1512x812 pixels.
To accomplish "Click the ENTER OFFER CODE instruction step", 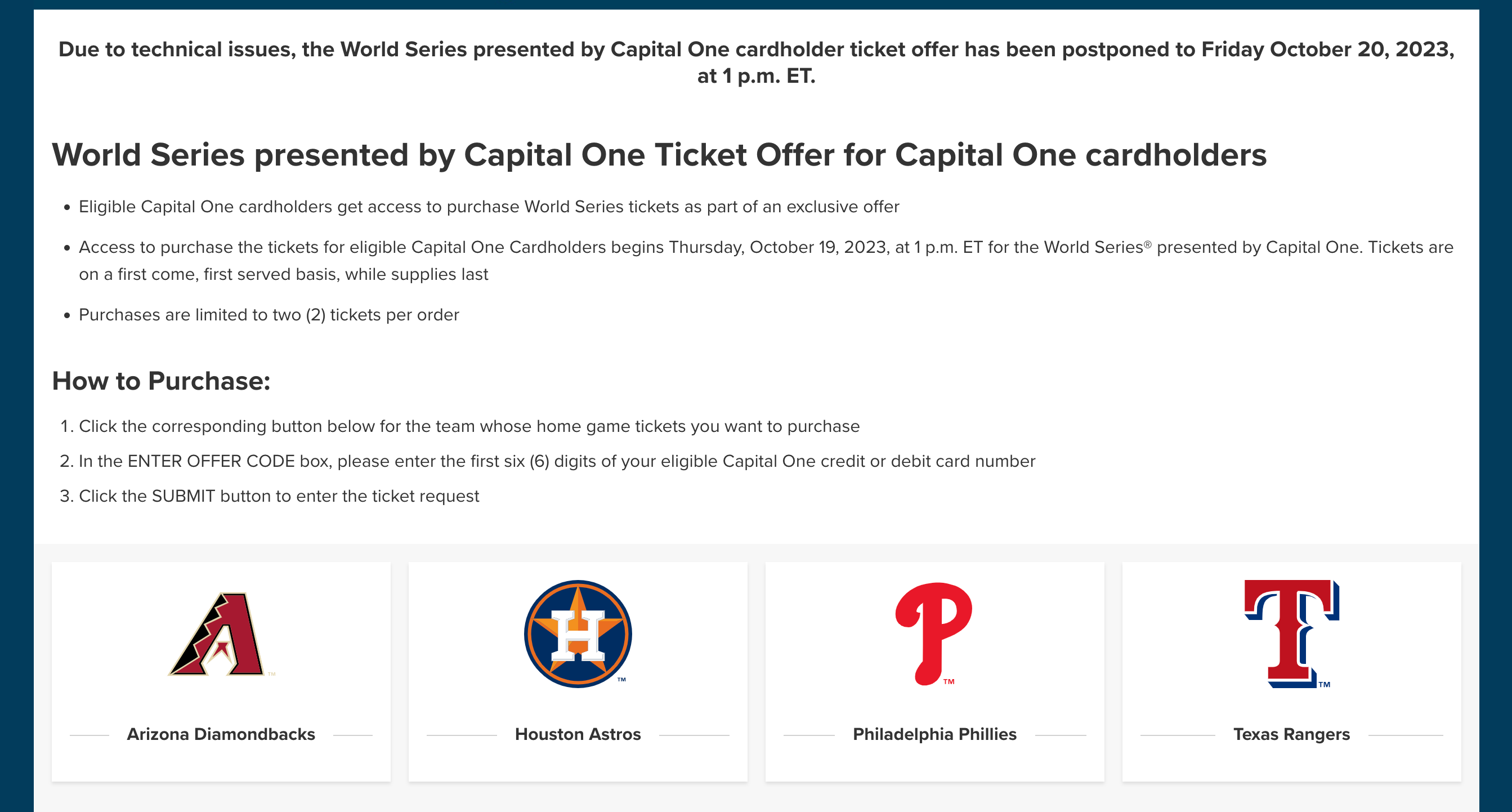I will click(556, 461).
